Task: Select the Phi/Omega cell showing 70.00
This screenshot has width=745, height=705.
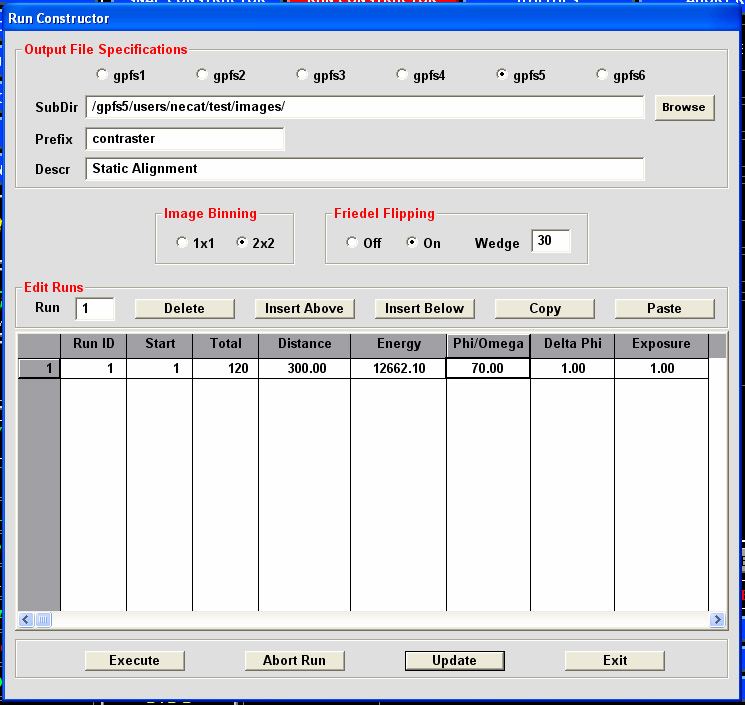Action: 487,368
